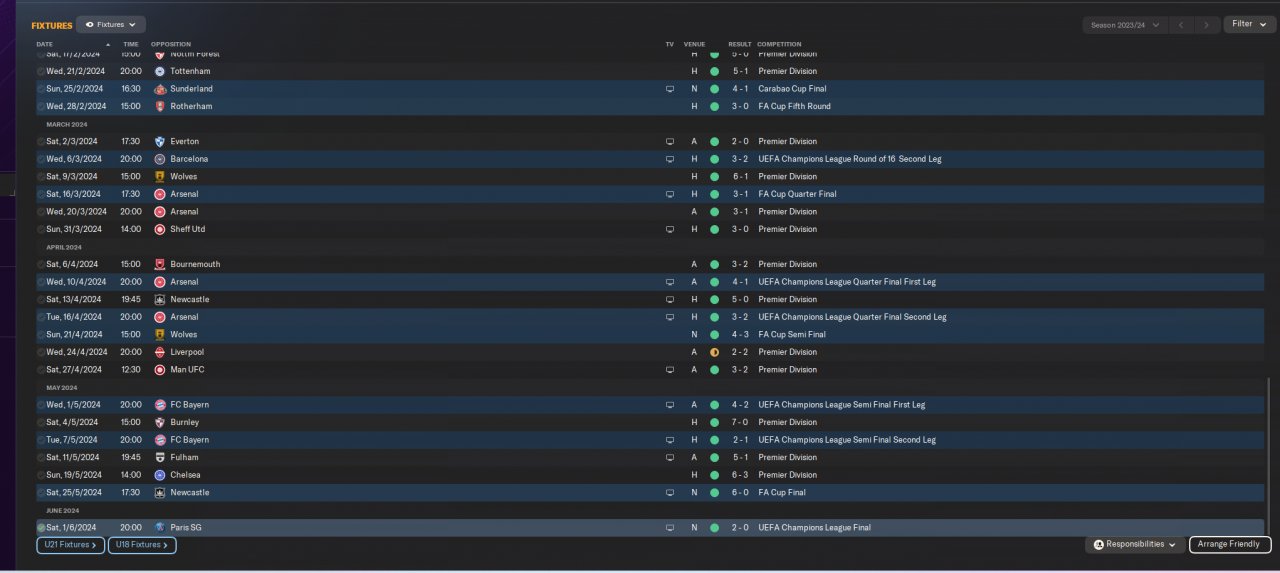This screenshot has width=1280, height=573.
Task: Click the FA Cup Semi Final competition text
Action: pos(792,334)
